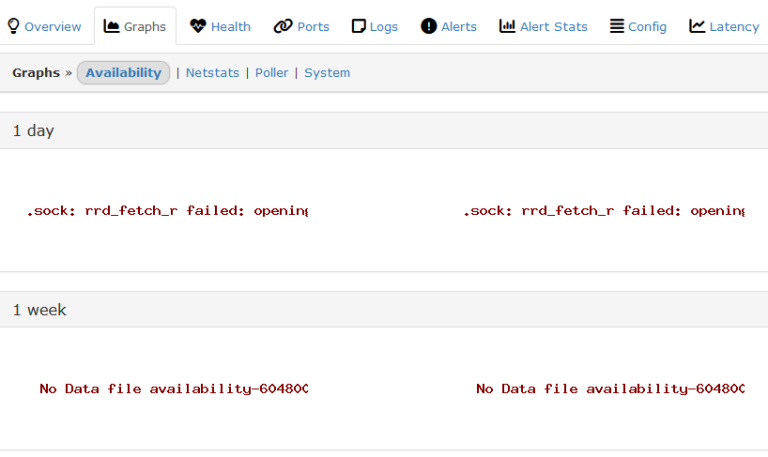This screenshot has height=457, width=768.
Task: Go to the Poller graphs link
Action: pos(271,73)
